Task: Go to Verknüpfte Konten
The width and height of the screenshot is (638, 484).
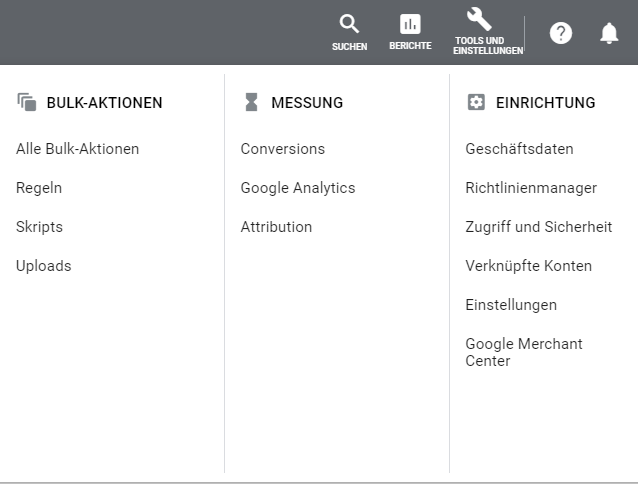Action: coord(529,266)
